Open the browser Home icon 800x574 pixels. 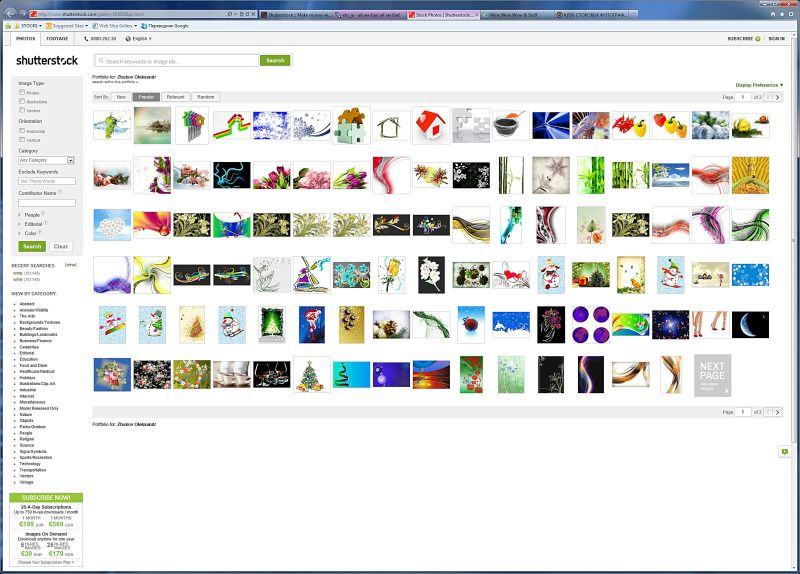pos(773,14)
